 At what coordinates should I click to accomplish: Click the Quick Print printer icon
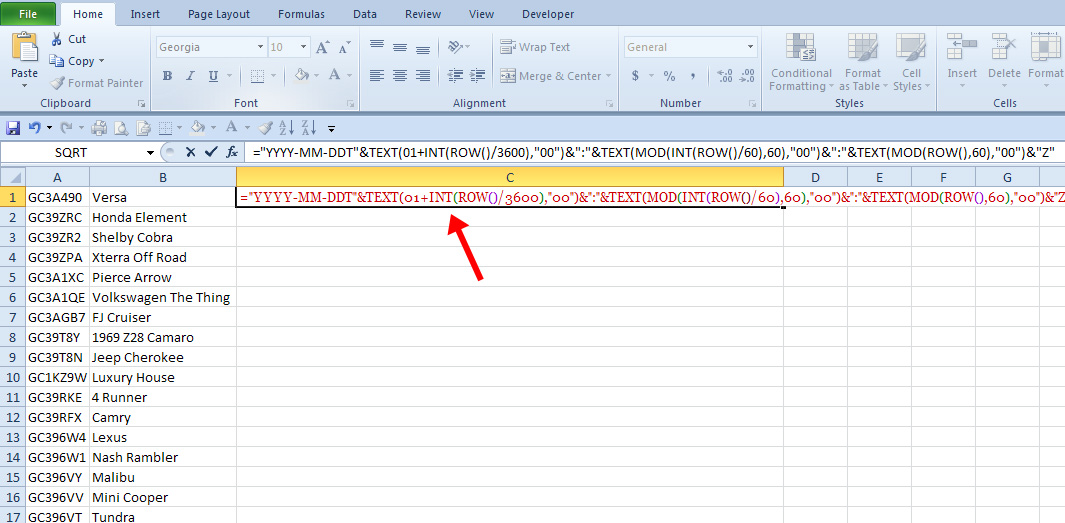[x=99, y=127]
